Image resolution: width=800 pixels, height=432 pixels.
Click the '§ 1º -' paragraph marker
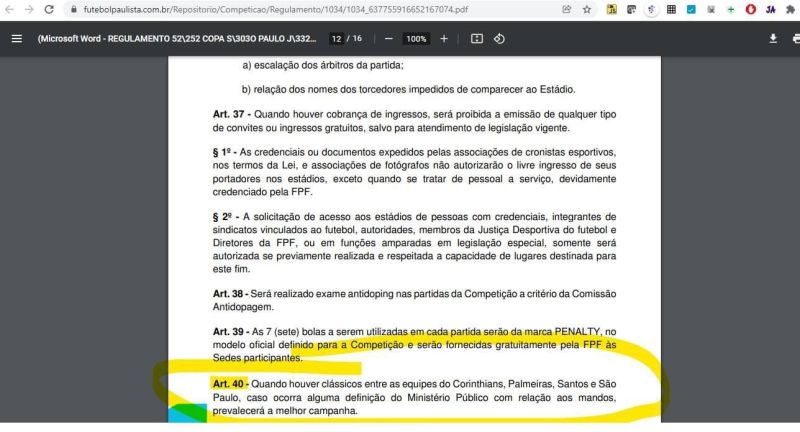click(x=224, y=152)
